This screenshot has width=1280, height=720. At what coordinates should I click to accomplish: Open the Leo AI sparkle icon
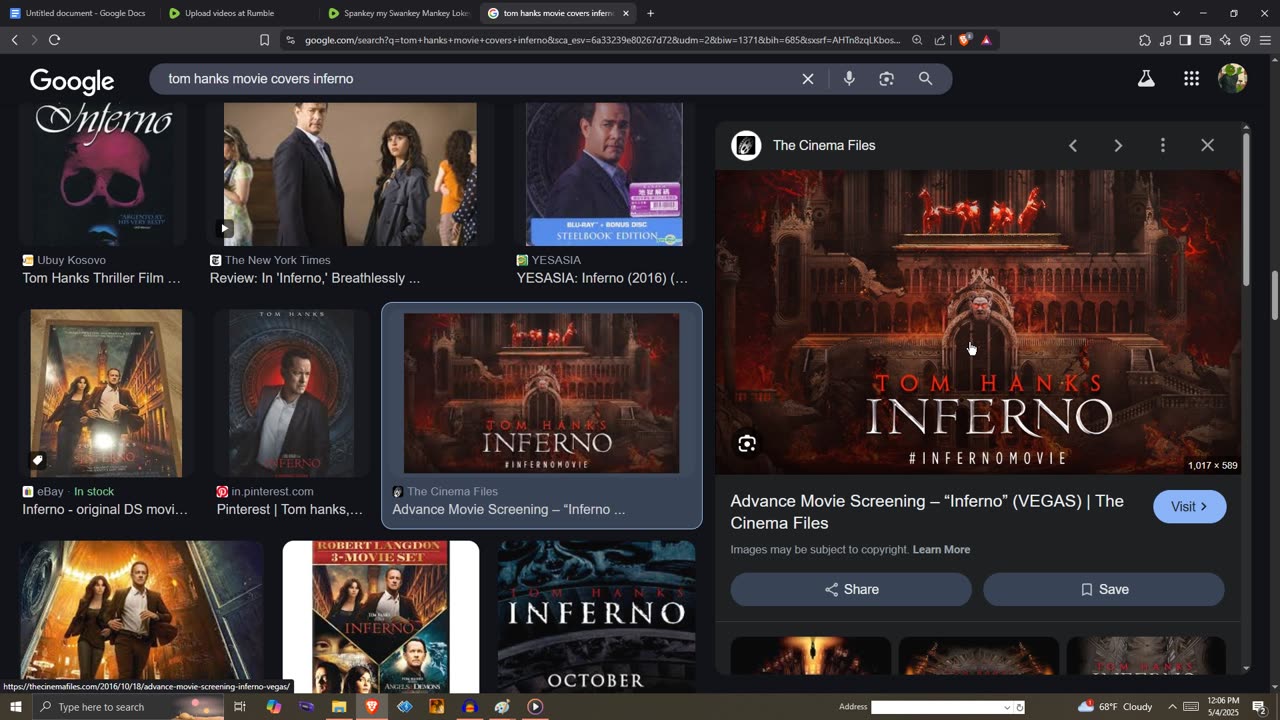tap(1225, 40)
